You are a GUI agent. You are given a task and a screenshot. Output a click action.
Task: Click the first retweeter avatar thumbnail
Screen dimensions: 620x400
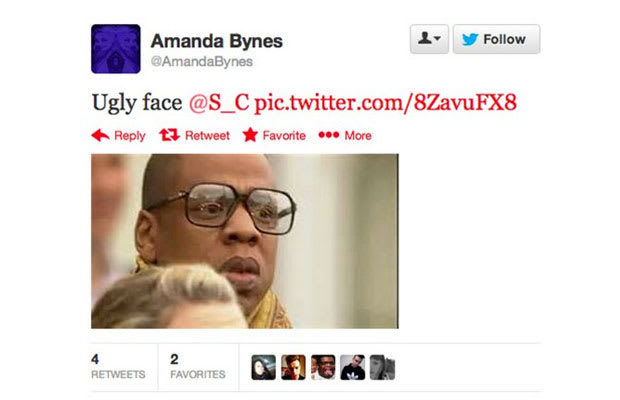263,367
